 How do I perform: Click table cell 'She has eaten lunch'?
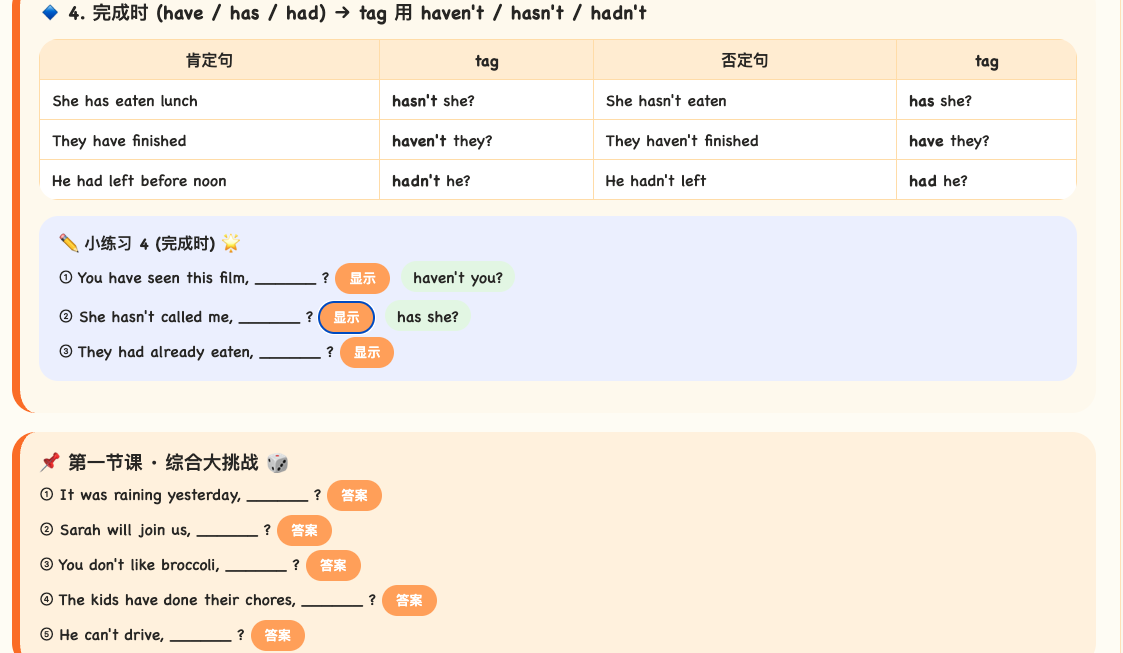point(209,100)
